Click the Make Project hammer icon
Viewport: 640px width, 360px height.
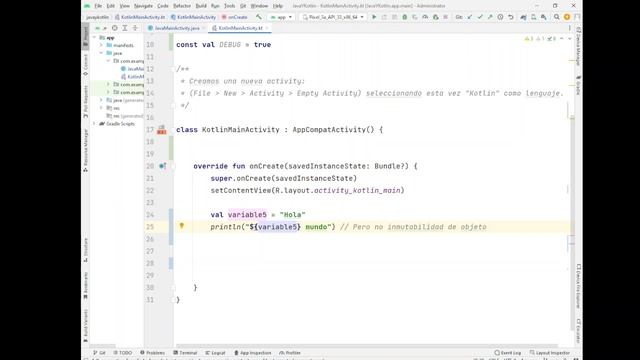[x=259, y=17]
